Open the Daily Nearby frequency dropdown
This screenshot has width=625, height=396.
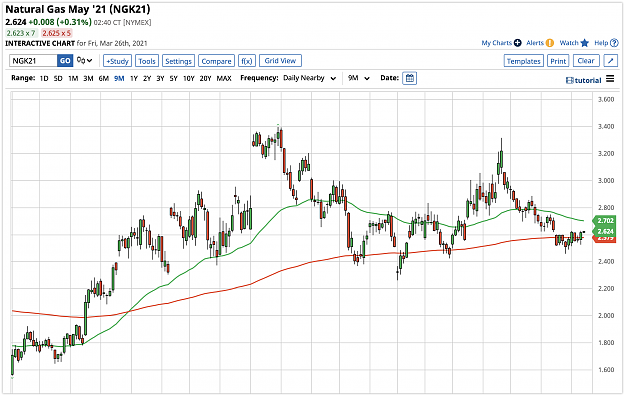pos(309,78)
